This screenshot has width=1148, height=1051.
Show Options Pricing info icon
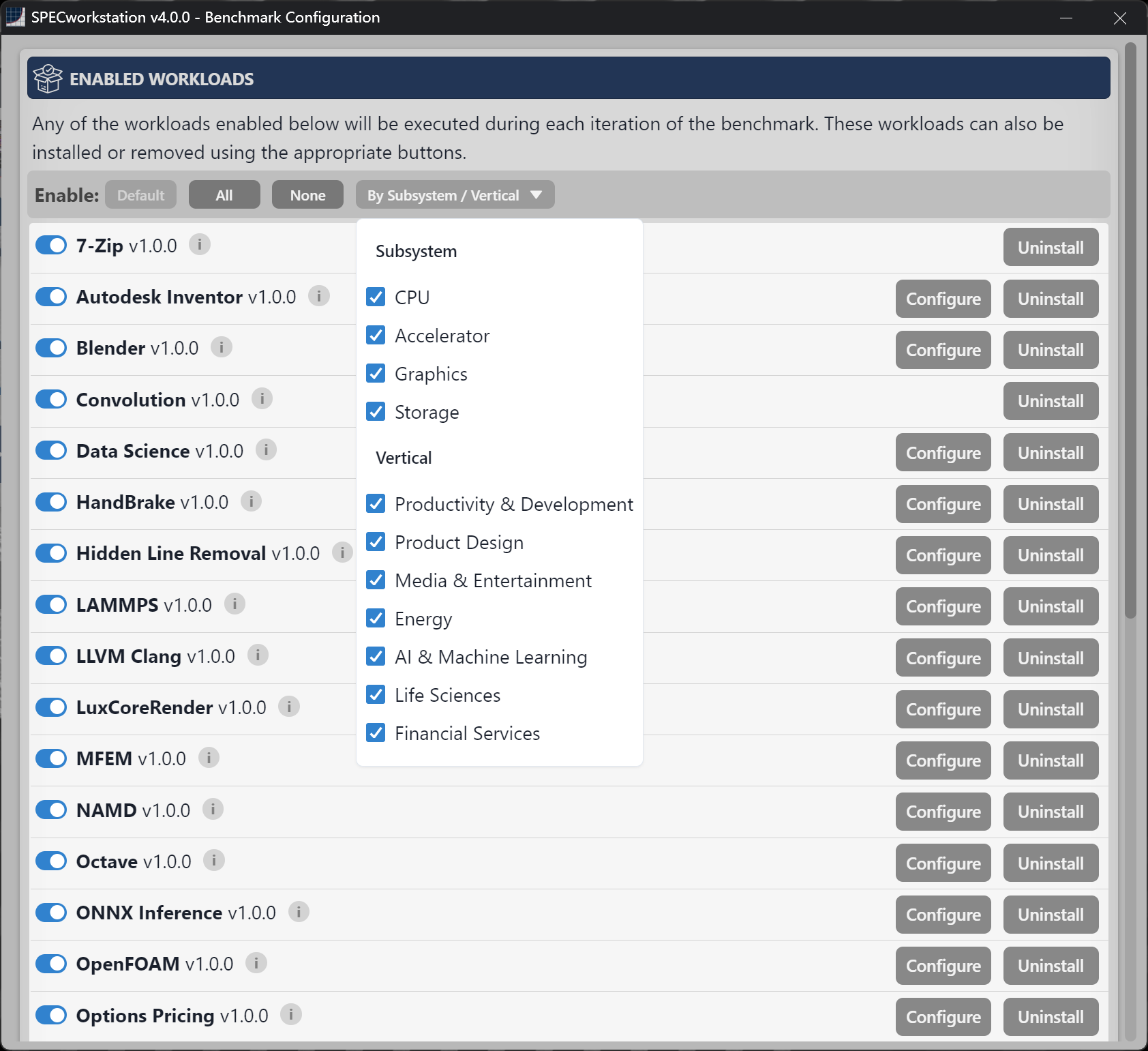(291, 1015)
